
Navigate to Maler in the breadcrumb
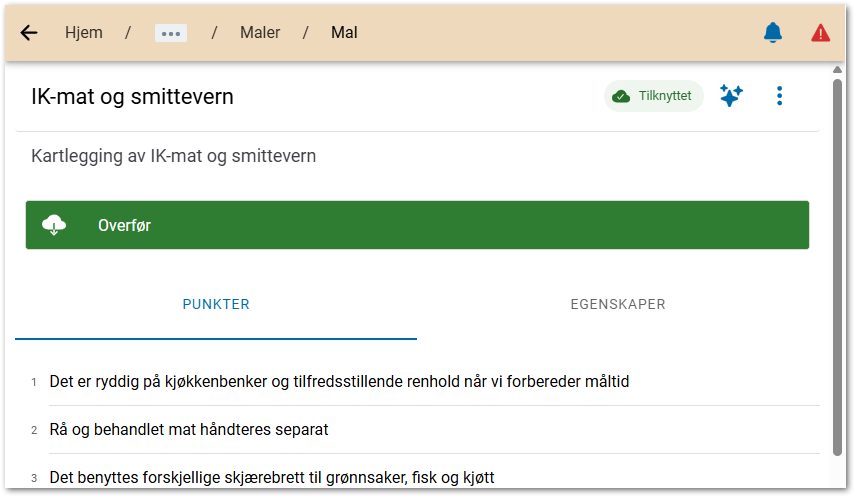coord(260,33)
